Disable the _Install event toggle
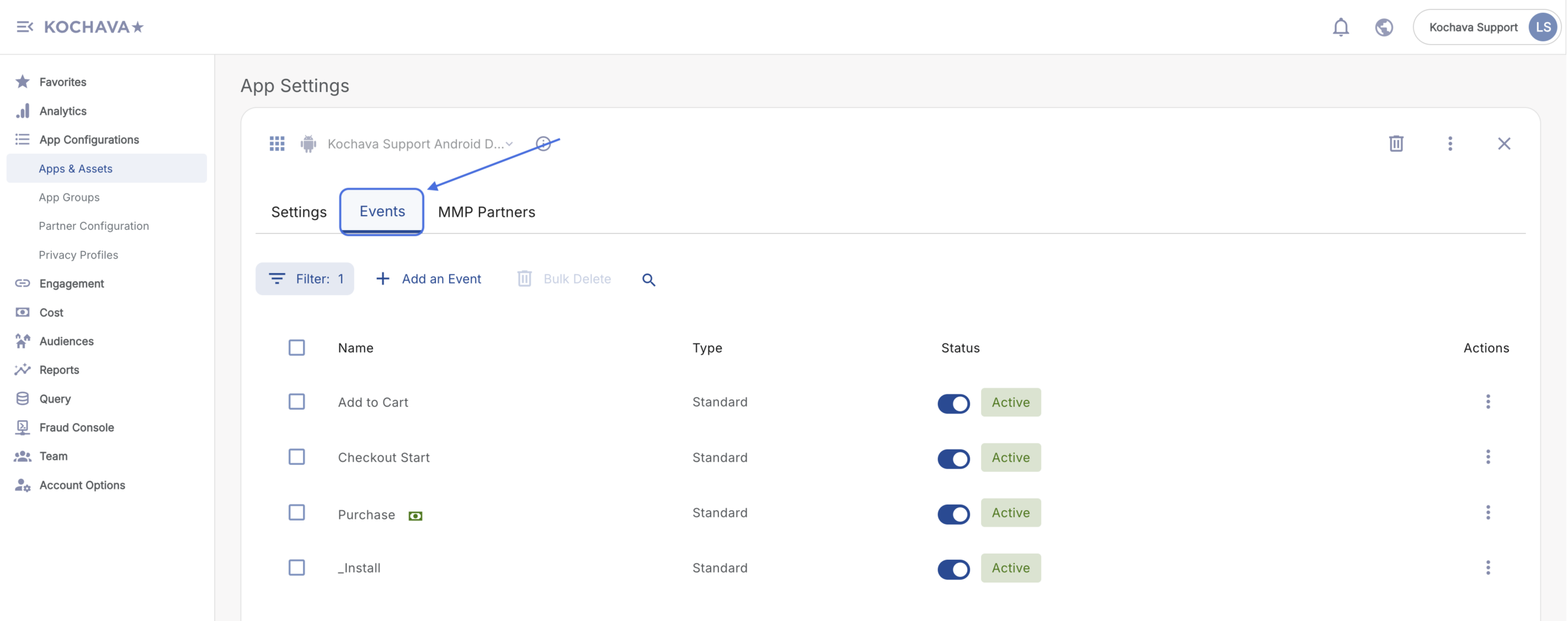The image size is (1568, 621). 953,569
